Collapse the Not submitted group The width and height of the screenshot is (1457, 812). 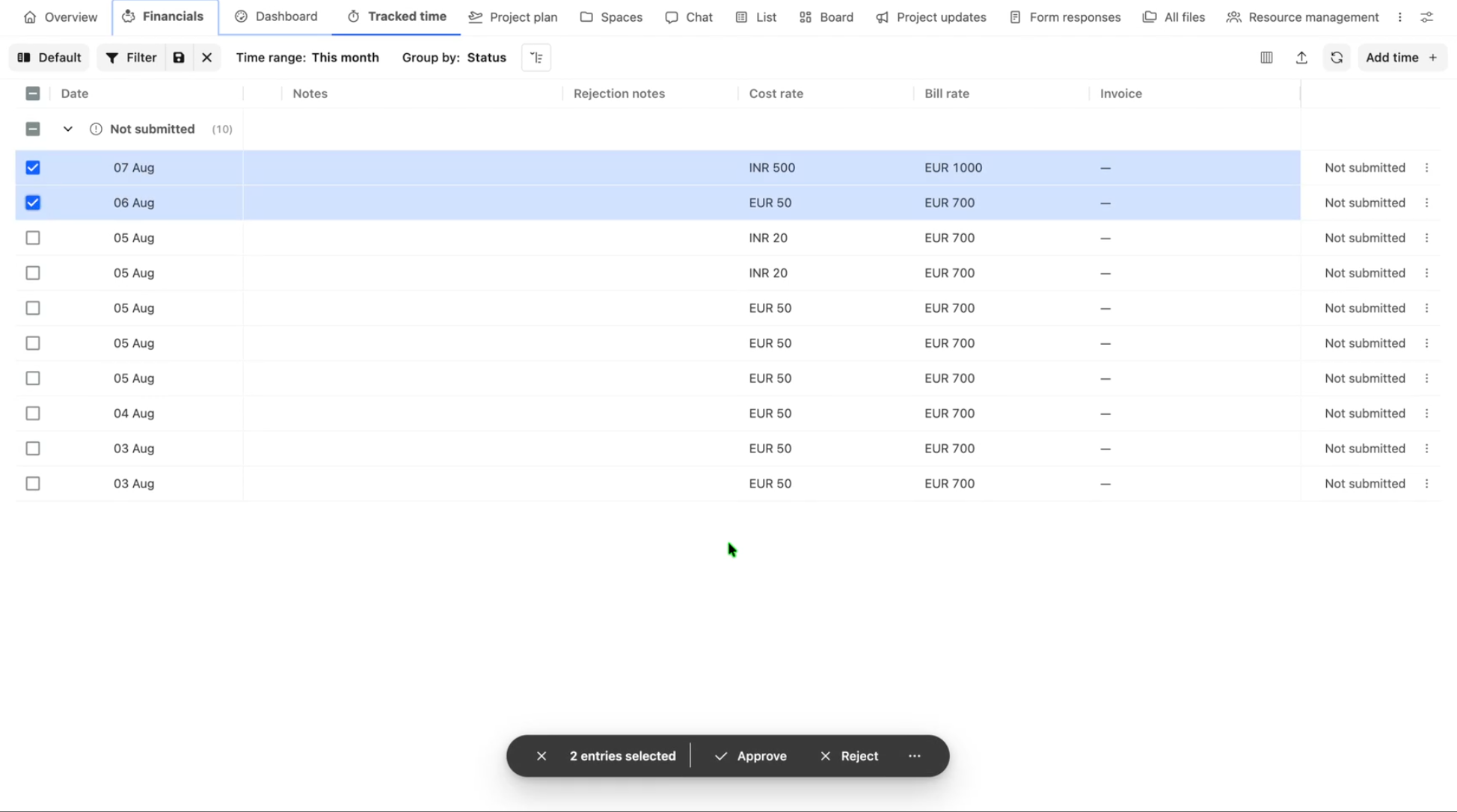pyautogui.click(x=67, y=129)
